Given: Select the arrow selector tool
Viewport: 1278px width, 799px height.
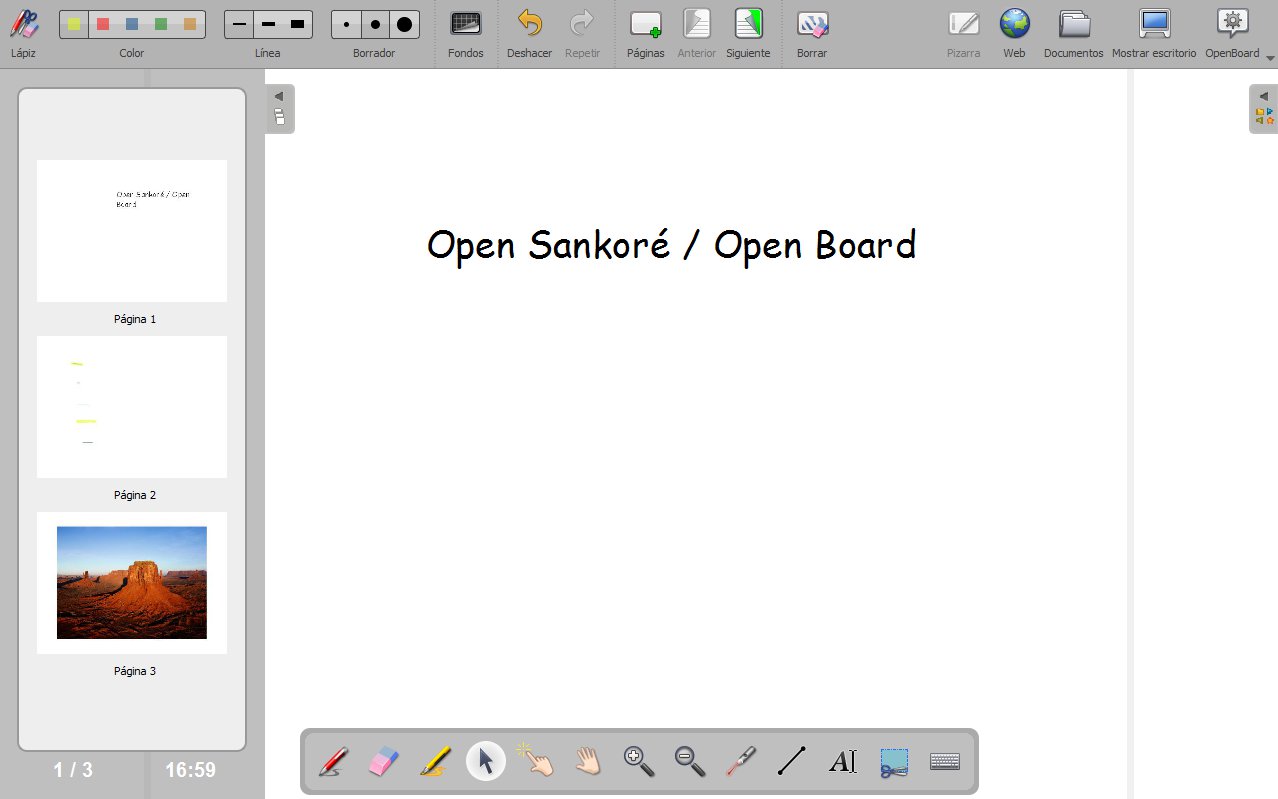Looking at the screenshot, I should pos(486,762).
